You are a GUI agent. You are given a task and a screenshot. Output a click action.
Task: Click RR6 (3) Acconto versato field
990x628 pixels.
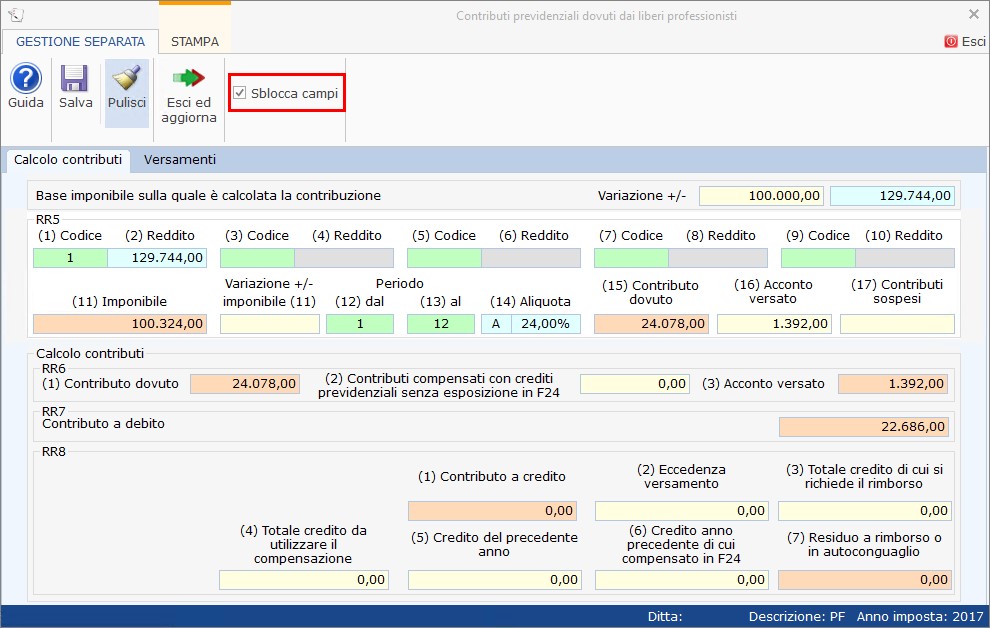(893, 384)
